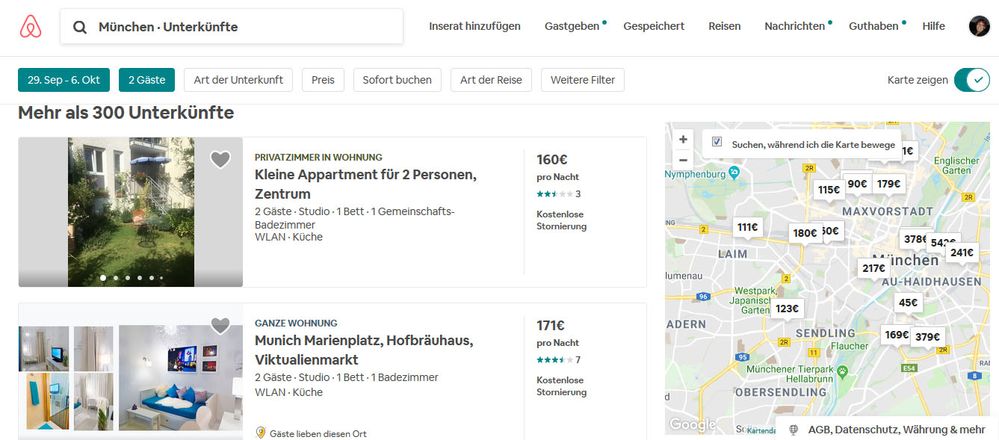Save Munich Marienplatz listing with heart icon
Viewport: 999px width, 440px height.
221,326
